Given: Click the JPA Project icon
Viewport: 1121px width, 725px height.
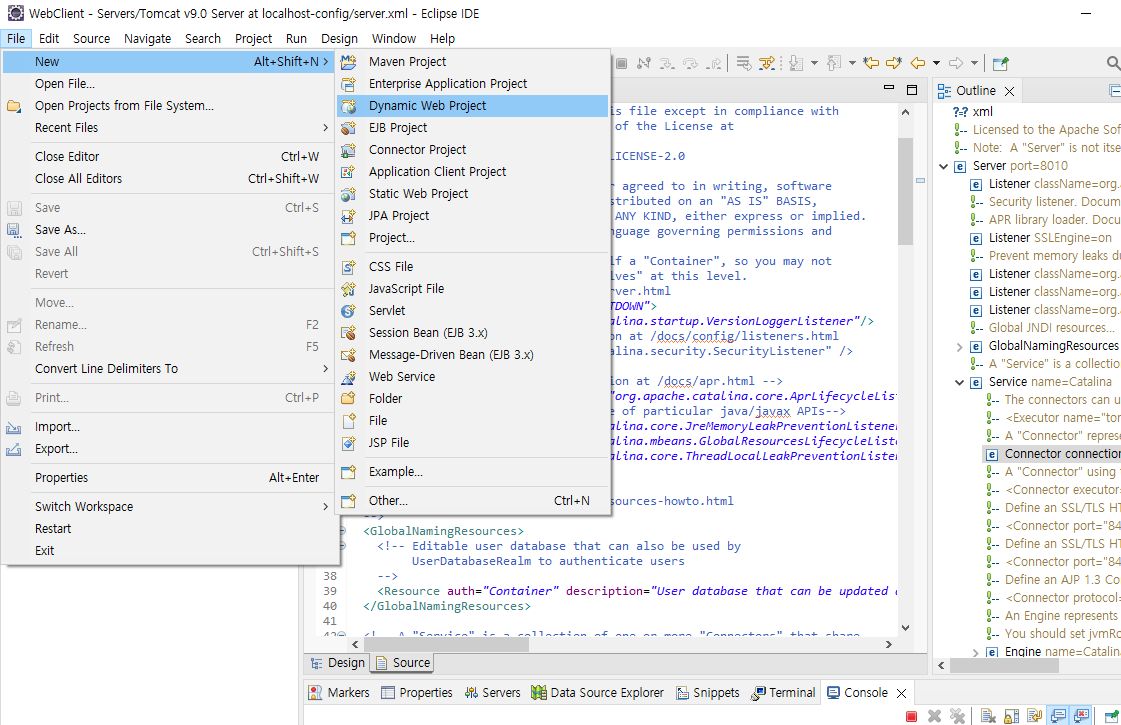Looking at the screenshot, I should tap(348, 216).
